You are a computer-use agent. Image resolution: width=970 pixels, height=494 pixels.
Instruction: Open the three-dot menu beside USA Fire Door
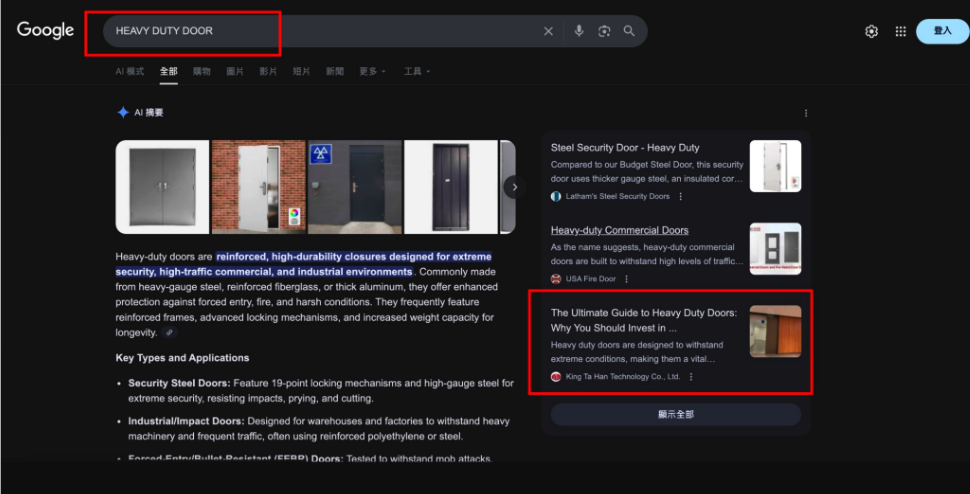click(x=627, y=279)
